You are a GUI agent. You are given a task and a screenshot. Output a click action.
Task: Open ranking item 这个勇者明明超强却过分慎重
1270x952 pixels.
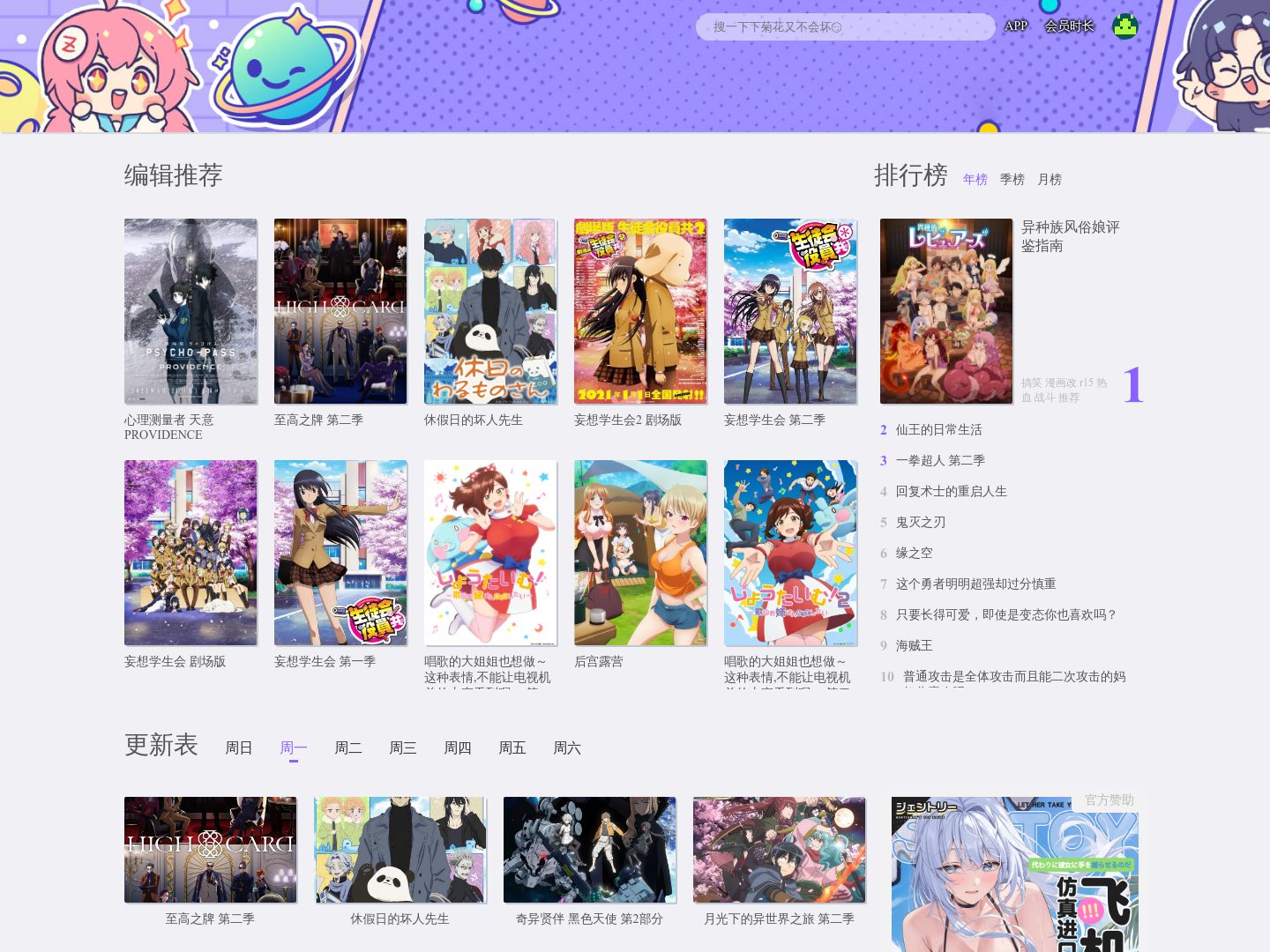click(975, 584)
